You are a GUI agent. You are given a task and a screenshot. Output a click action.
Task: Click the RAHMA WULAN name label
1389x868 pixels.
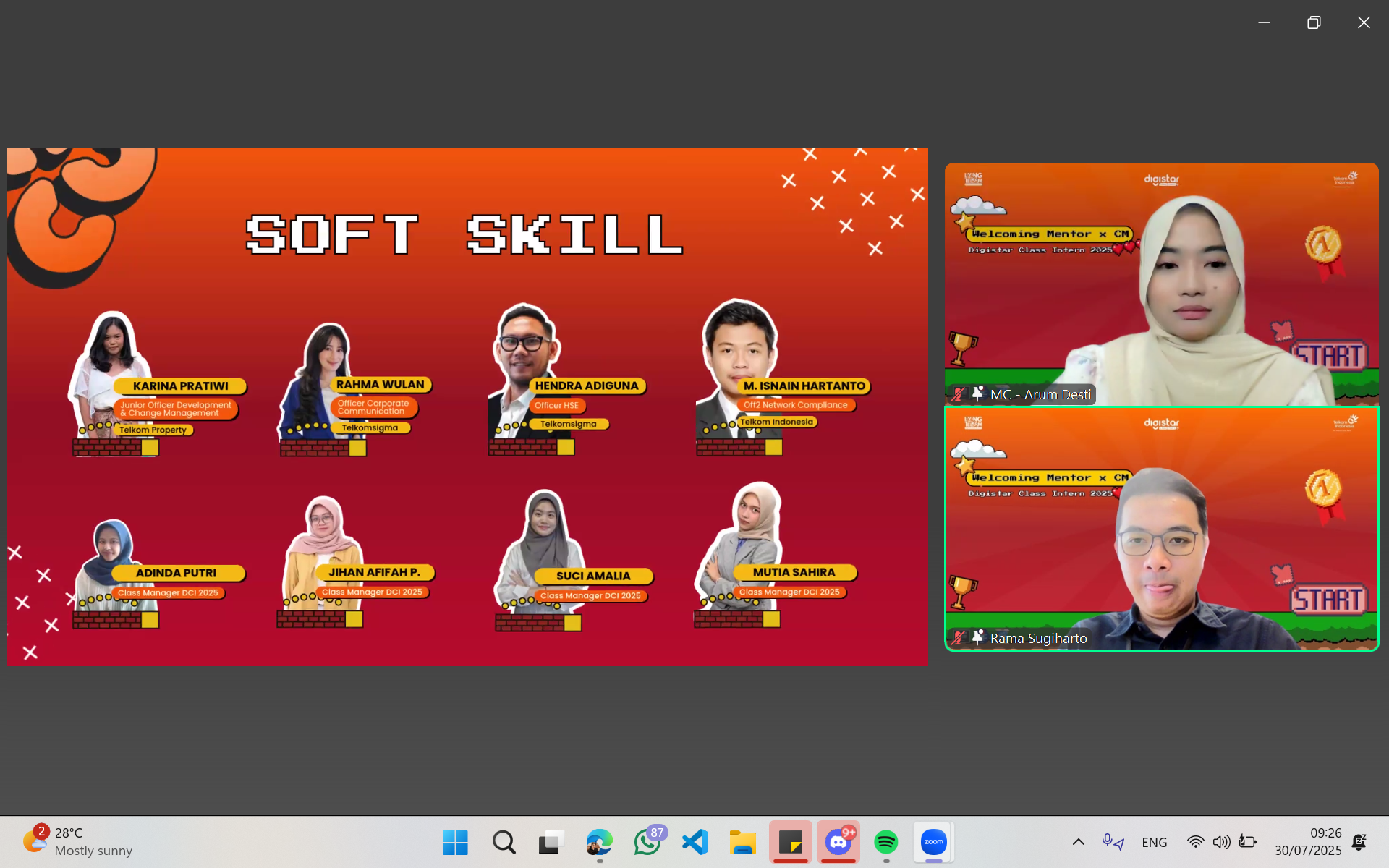coord(380,385)
